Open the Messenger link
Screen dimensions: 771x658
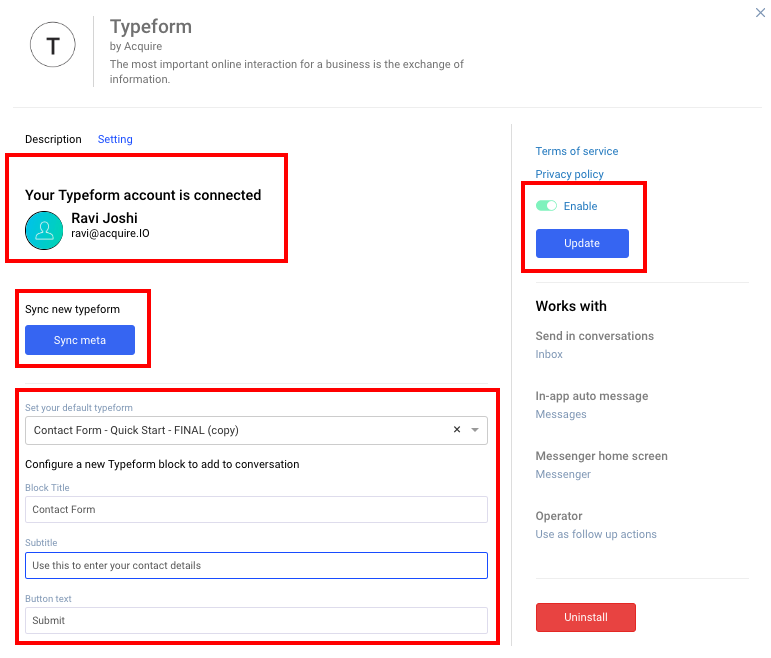[563, 474]
